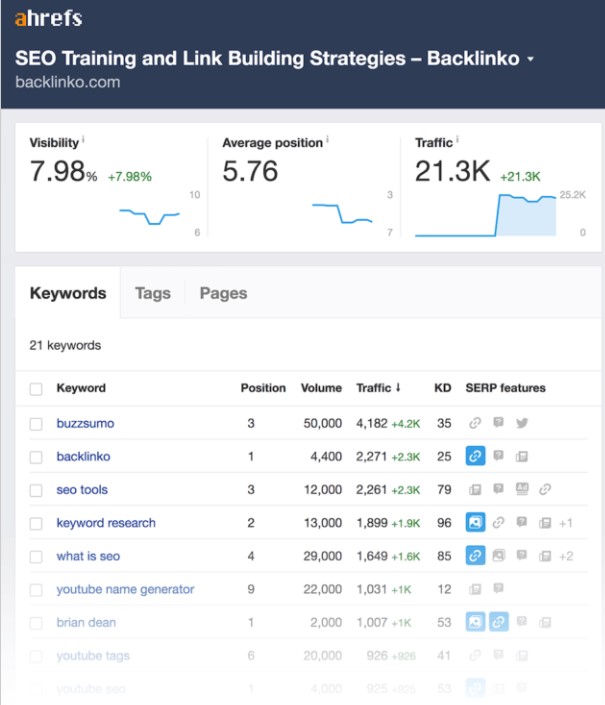Click the people-also-ask icon in buzzsumo row

(498, 422)
